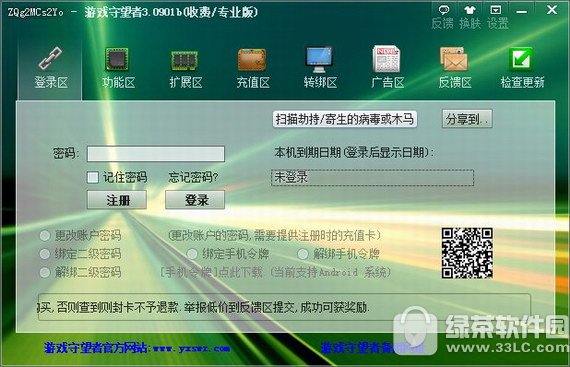
Task: Open the 转绑区 monitor tab
Action: point(320,68)
